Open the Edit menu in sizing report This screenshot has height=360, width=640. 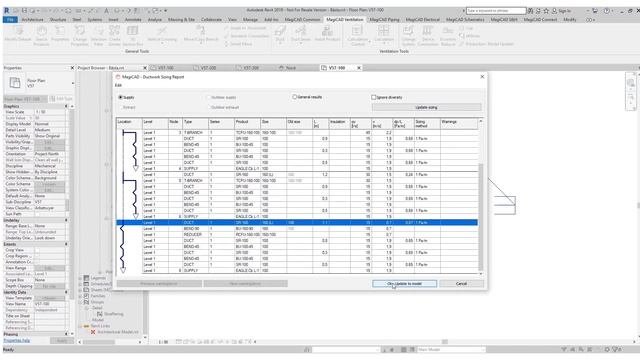(x=118, y=85)
